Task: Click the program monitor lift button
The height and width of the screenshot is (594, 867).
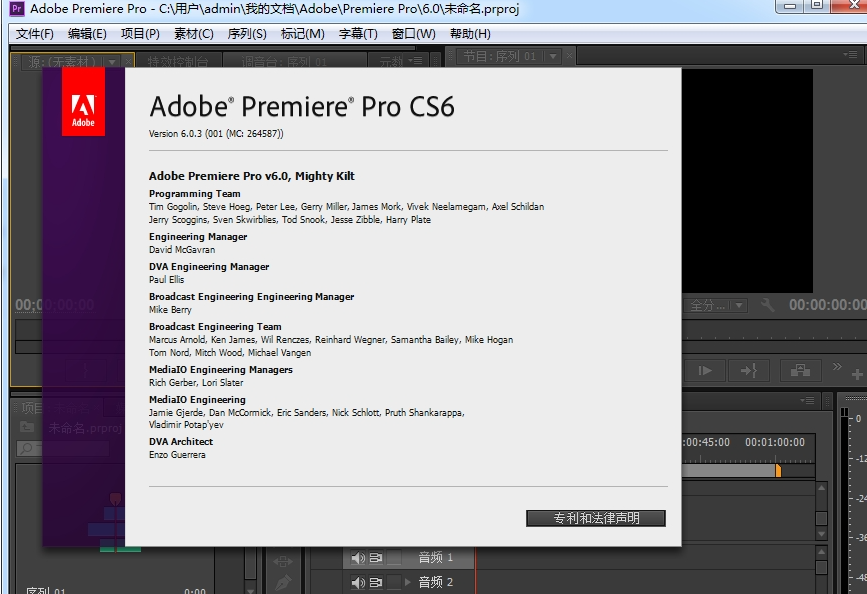Action: [800, 371]
